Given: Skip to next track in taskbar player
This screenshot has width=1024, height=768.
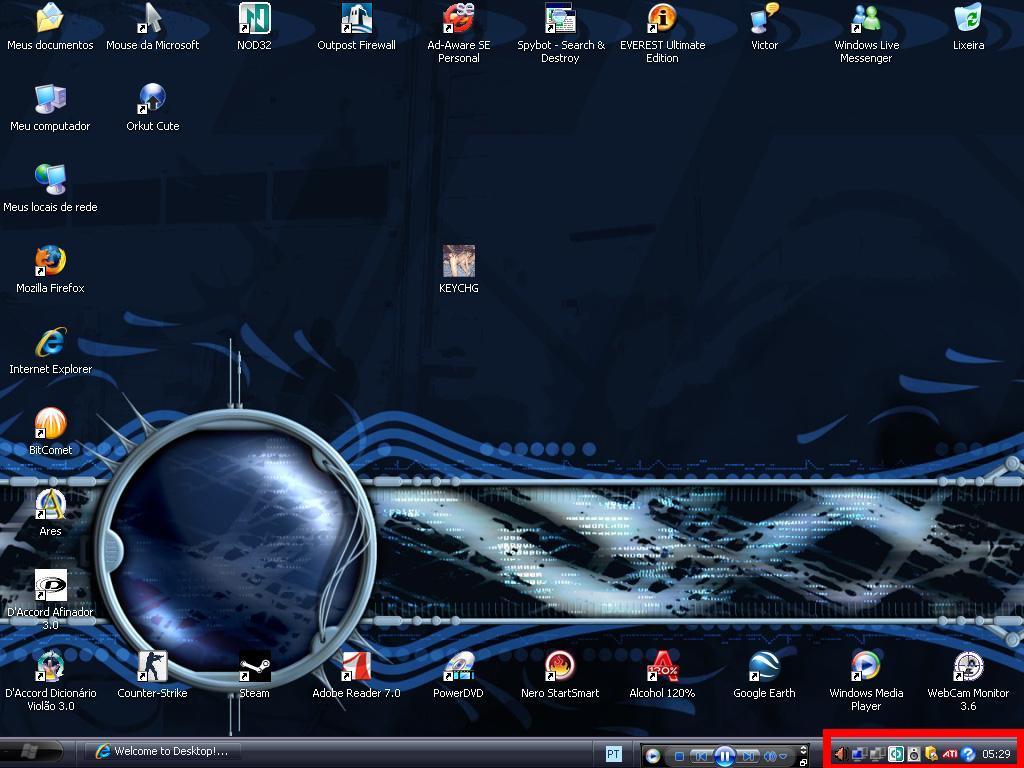Looking at the screenshot, I should point(748,757).
